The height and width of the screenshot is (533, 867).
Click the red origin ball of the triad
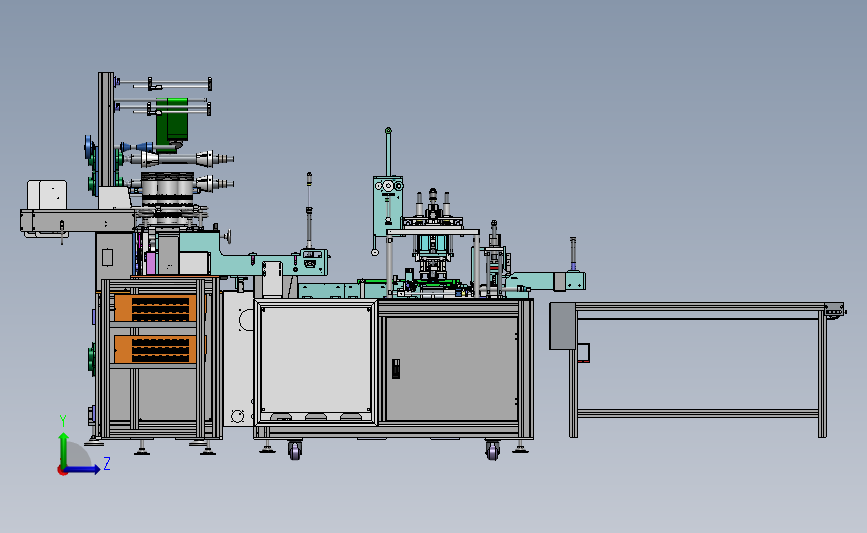62,471
